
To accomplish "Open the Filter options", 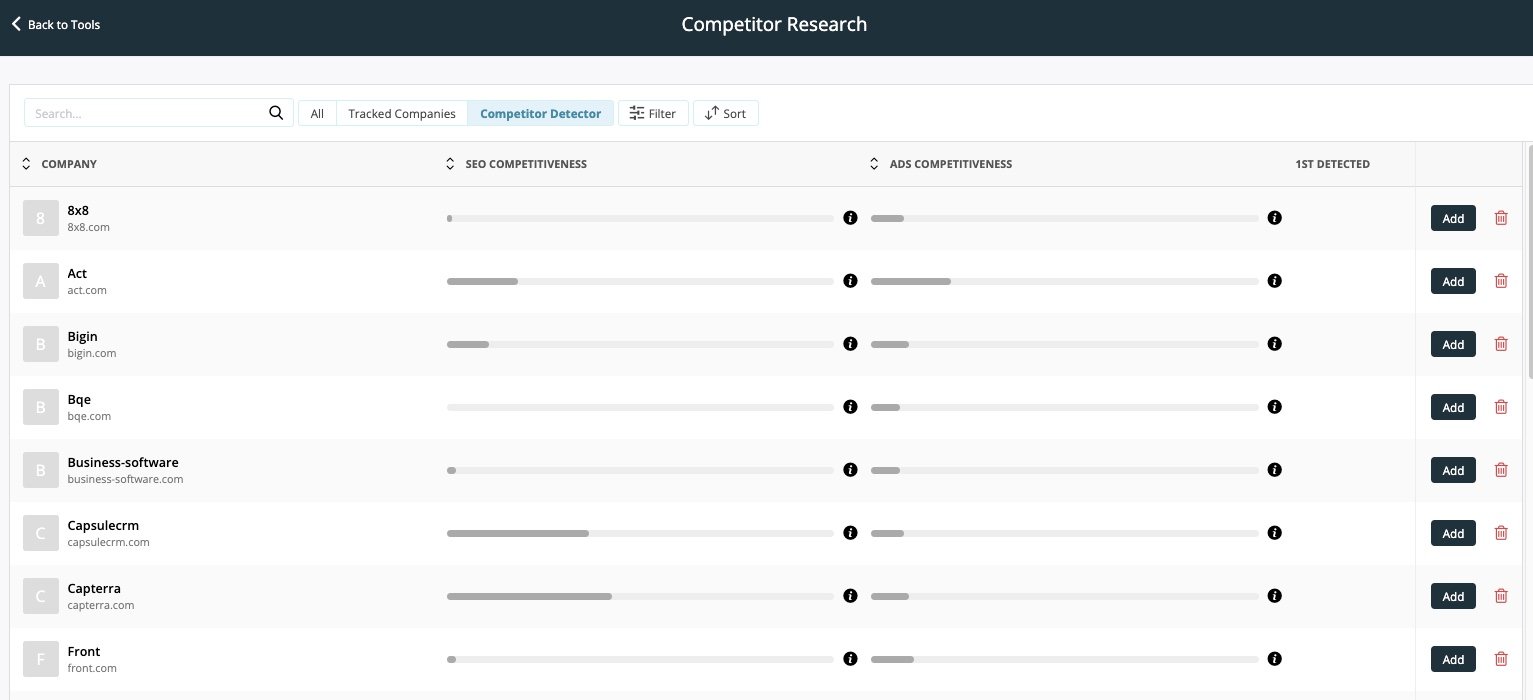I will 653,113.
